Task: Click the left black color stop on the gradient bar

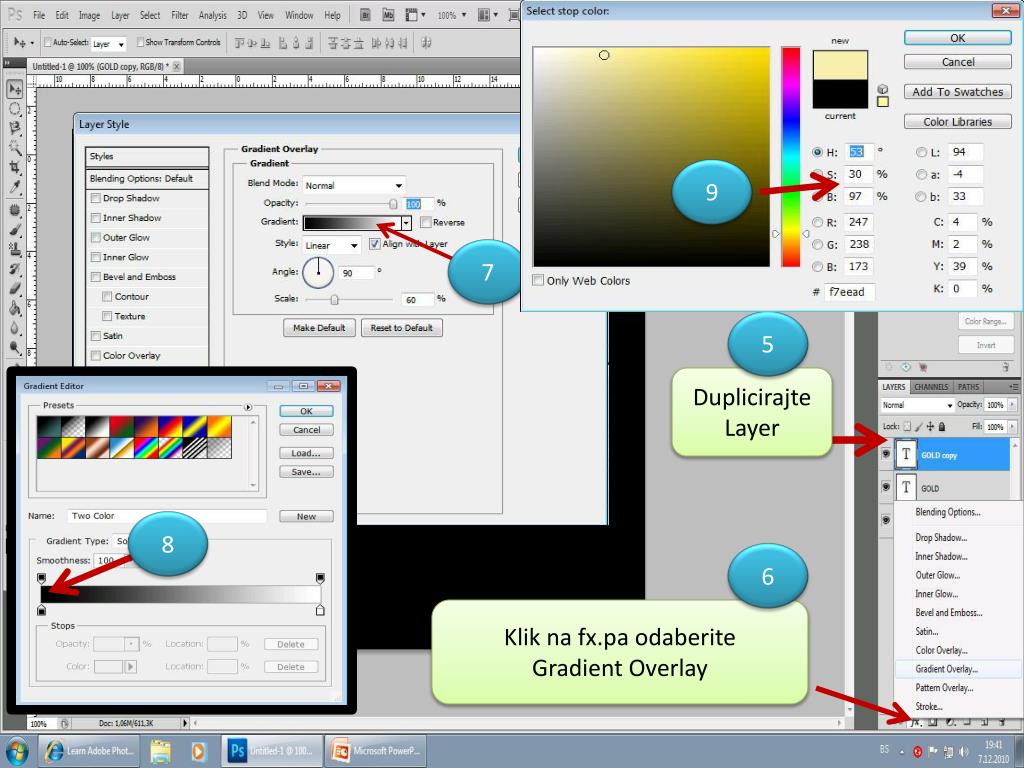Action: (x=42, y=610)
